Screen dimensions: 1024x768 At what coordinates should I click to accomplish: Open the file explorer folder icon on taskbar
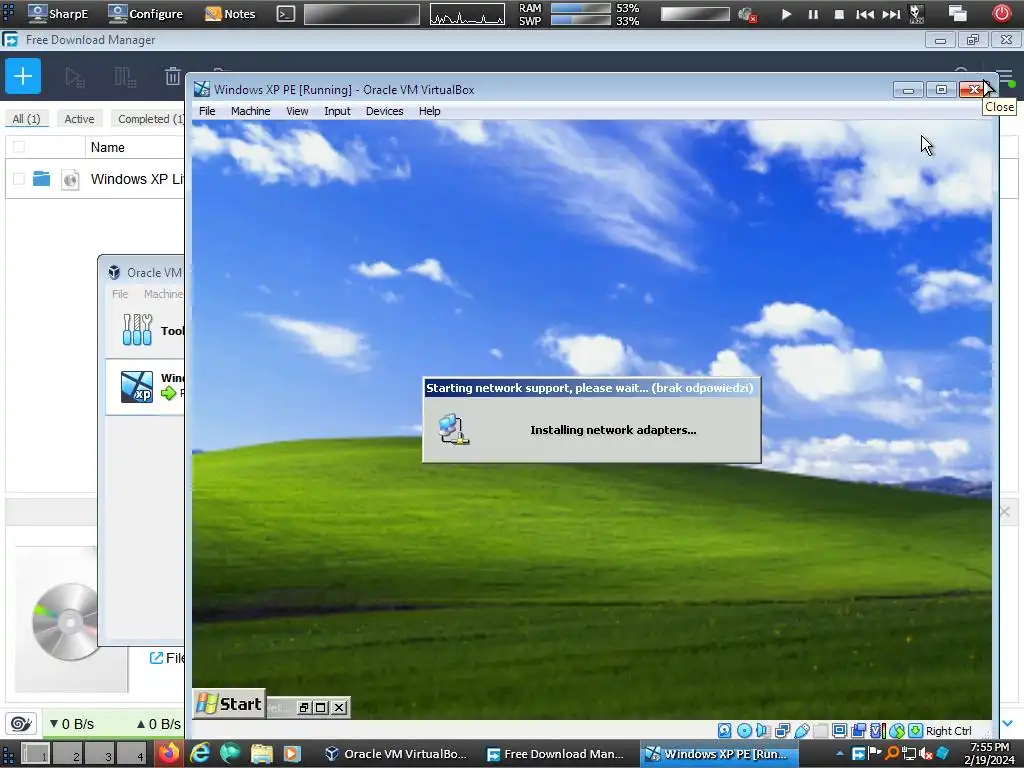(261, 753)
